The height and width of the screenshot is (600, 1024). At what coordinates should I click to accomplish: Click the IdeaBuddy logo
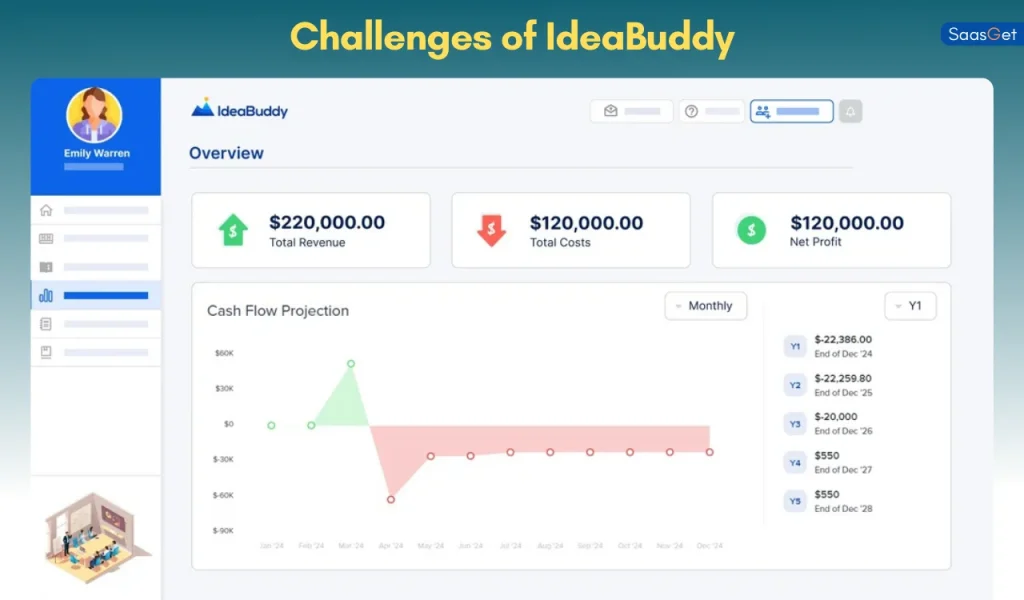239,111
